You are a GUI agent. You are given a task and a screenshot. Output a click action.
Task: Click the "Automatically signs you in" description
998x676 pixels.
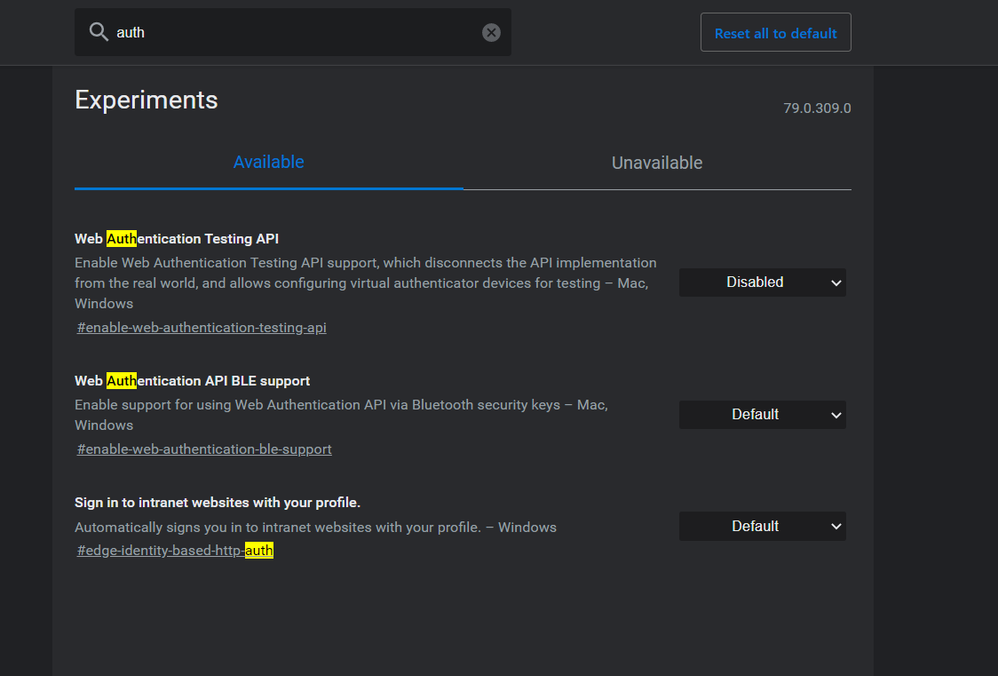(315, 527)
